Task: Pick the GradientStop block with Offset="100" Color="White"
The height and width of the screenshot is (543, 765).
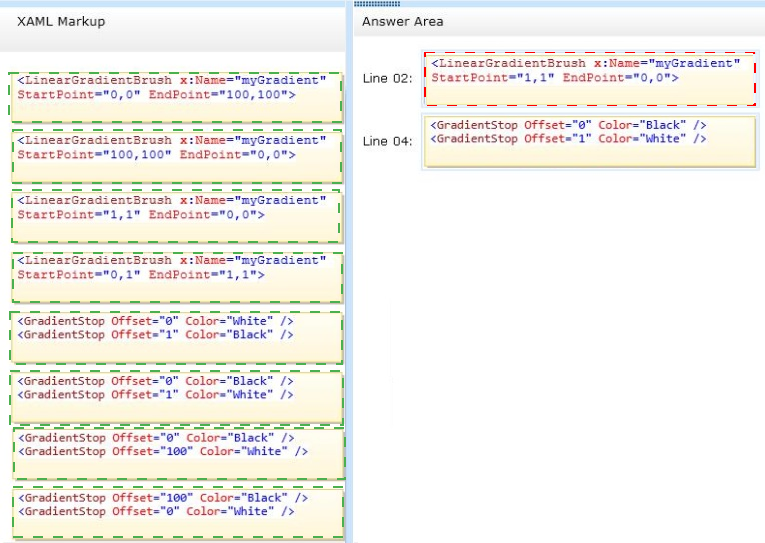Action: tap(179, 454)
